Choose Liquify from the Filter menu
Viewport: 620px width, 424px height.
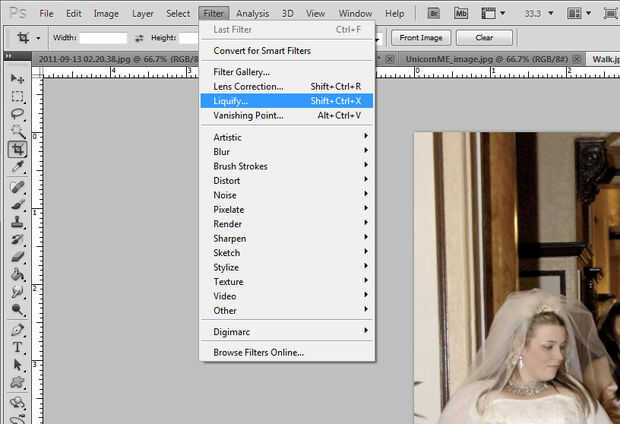point(287,101)
